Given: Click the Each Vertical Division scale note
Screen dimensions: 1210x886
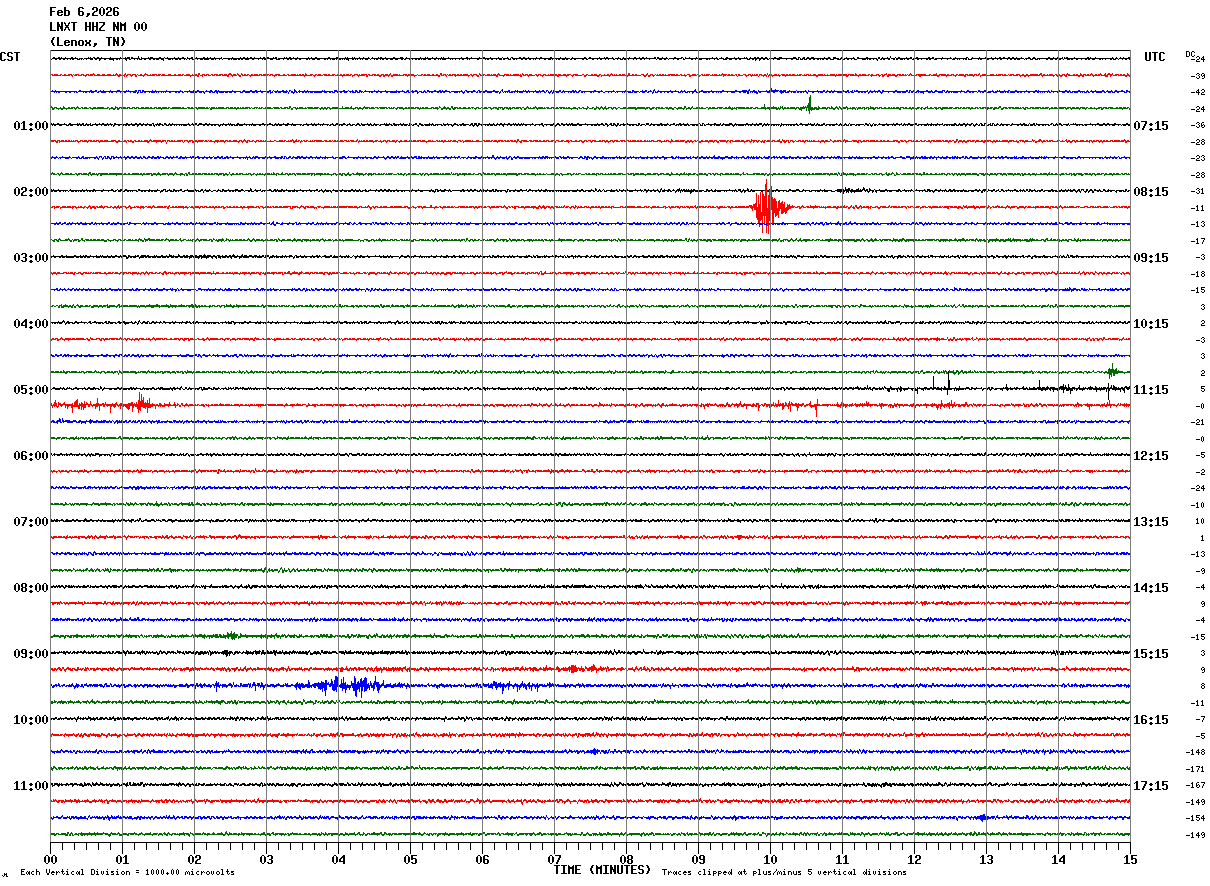Looking at the screenshot, I should tap(127, 873).
